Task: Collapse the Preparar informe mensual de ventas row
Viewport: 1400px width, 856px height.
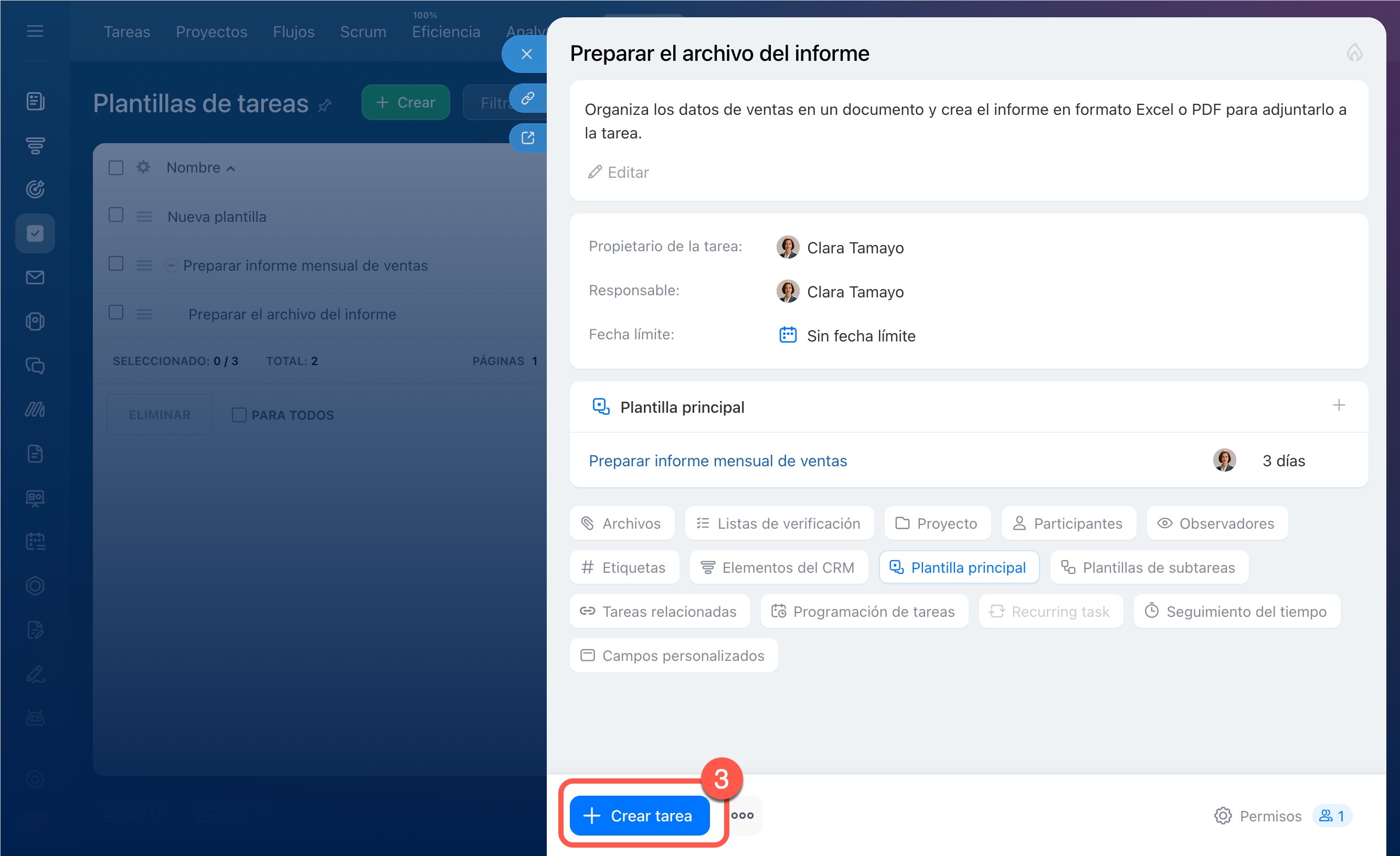Action: (172, 265)
